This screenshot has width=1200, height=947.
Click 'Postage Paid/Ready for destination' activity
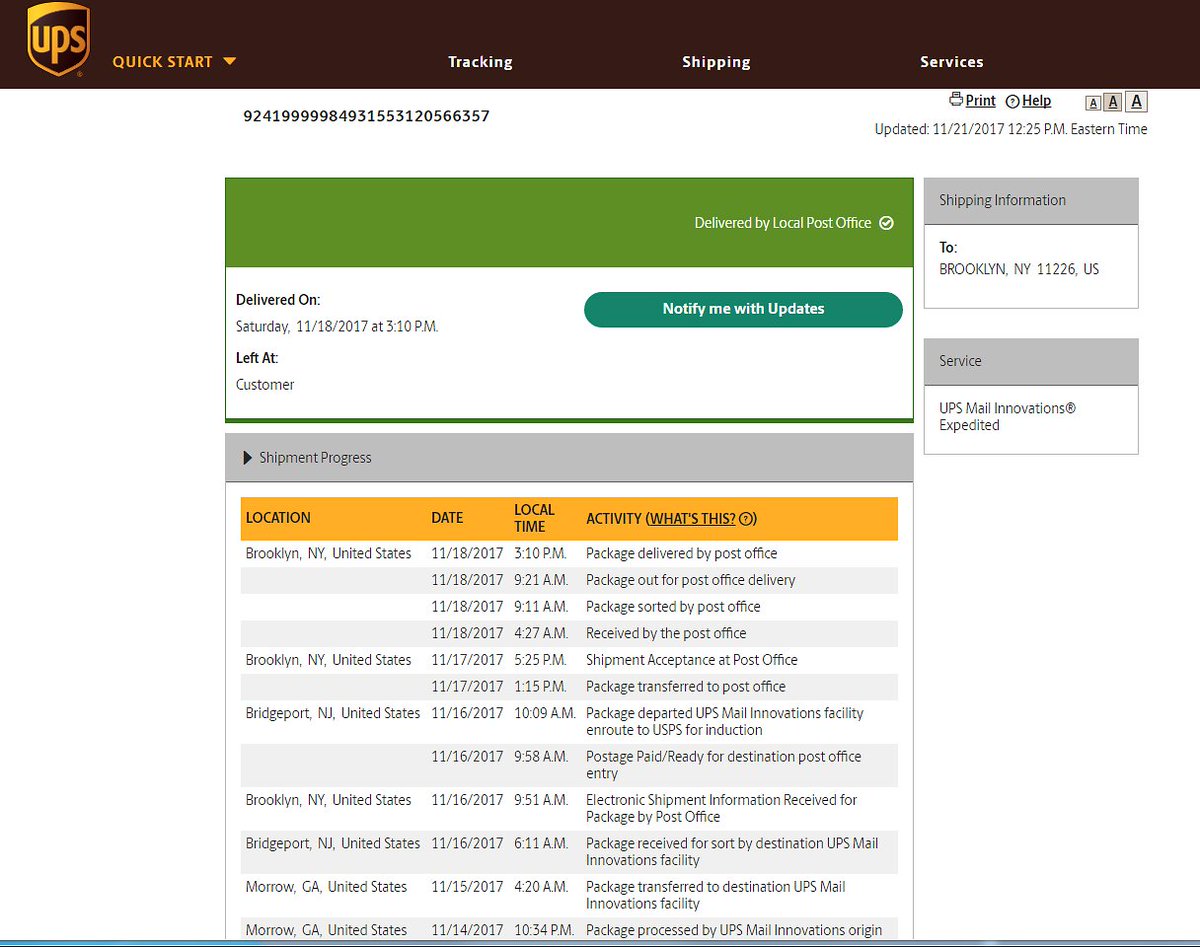(724, 765)
